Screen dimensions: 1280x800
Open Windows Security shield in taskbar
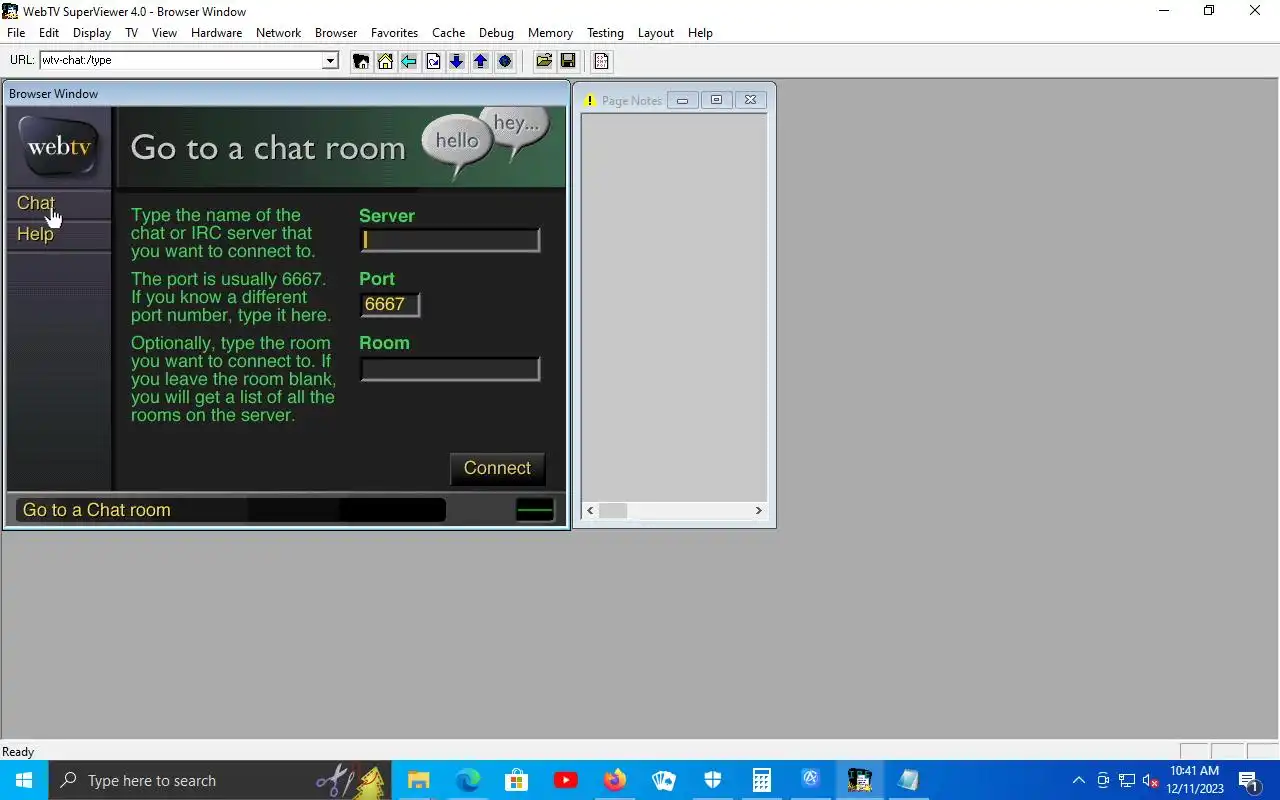713,780
